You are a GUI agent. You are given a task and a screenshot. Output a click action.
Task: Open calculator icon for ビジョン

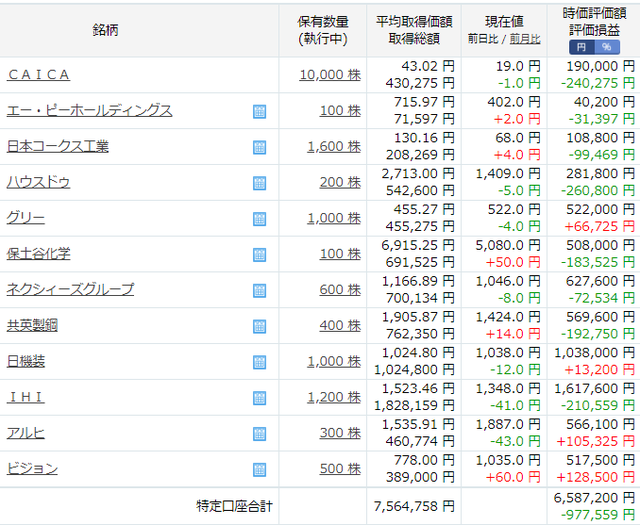[260, 470]
